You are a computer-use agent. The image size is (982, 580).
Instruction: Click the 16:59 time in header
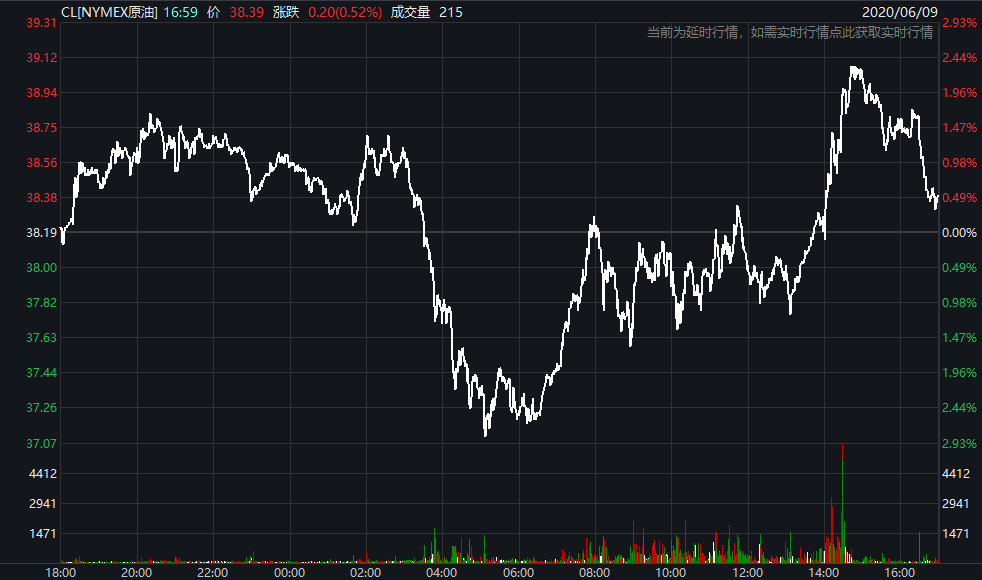(180, 12)
